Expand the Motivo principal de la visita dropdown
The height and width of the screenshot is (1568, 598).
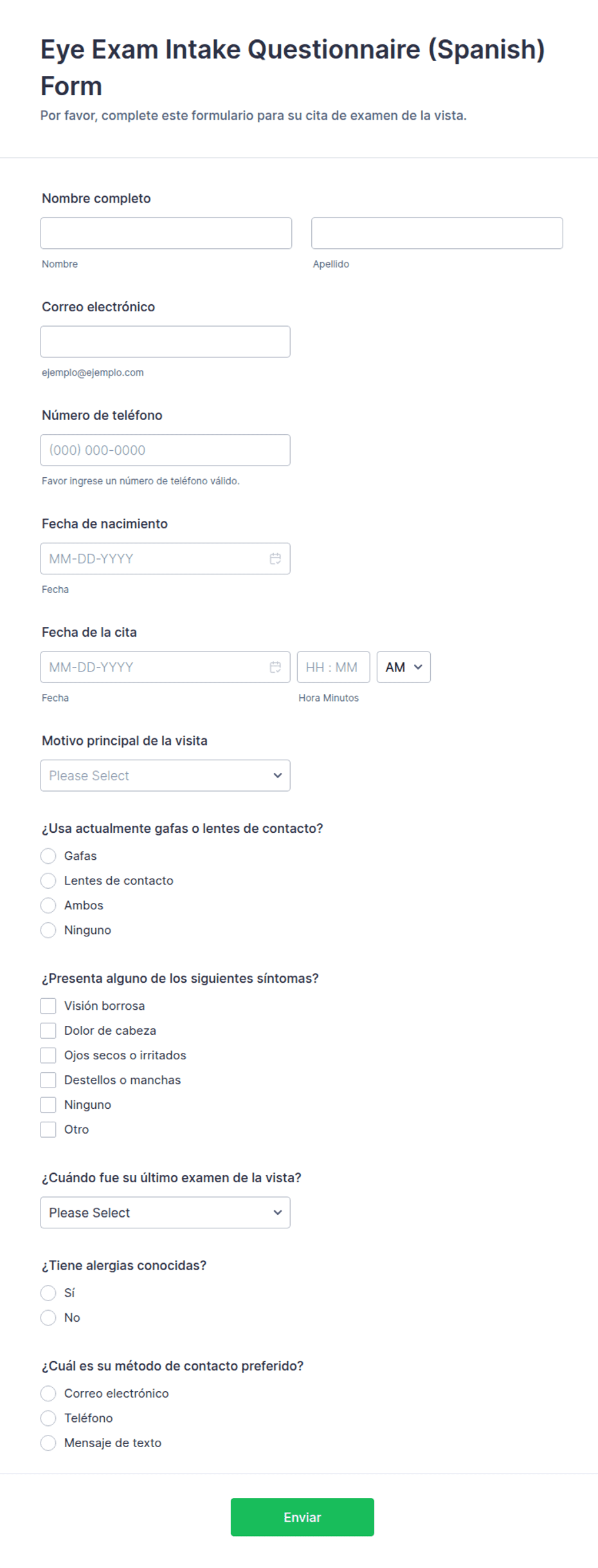pyautogui.click(x=165, y=776)
